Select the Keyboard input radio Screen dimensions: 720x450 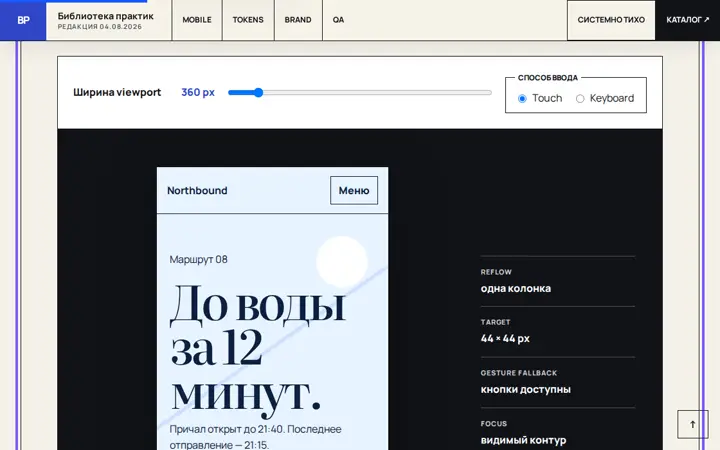click(x=580, y=99)
